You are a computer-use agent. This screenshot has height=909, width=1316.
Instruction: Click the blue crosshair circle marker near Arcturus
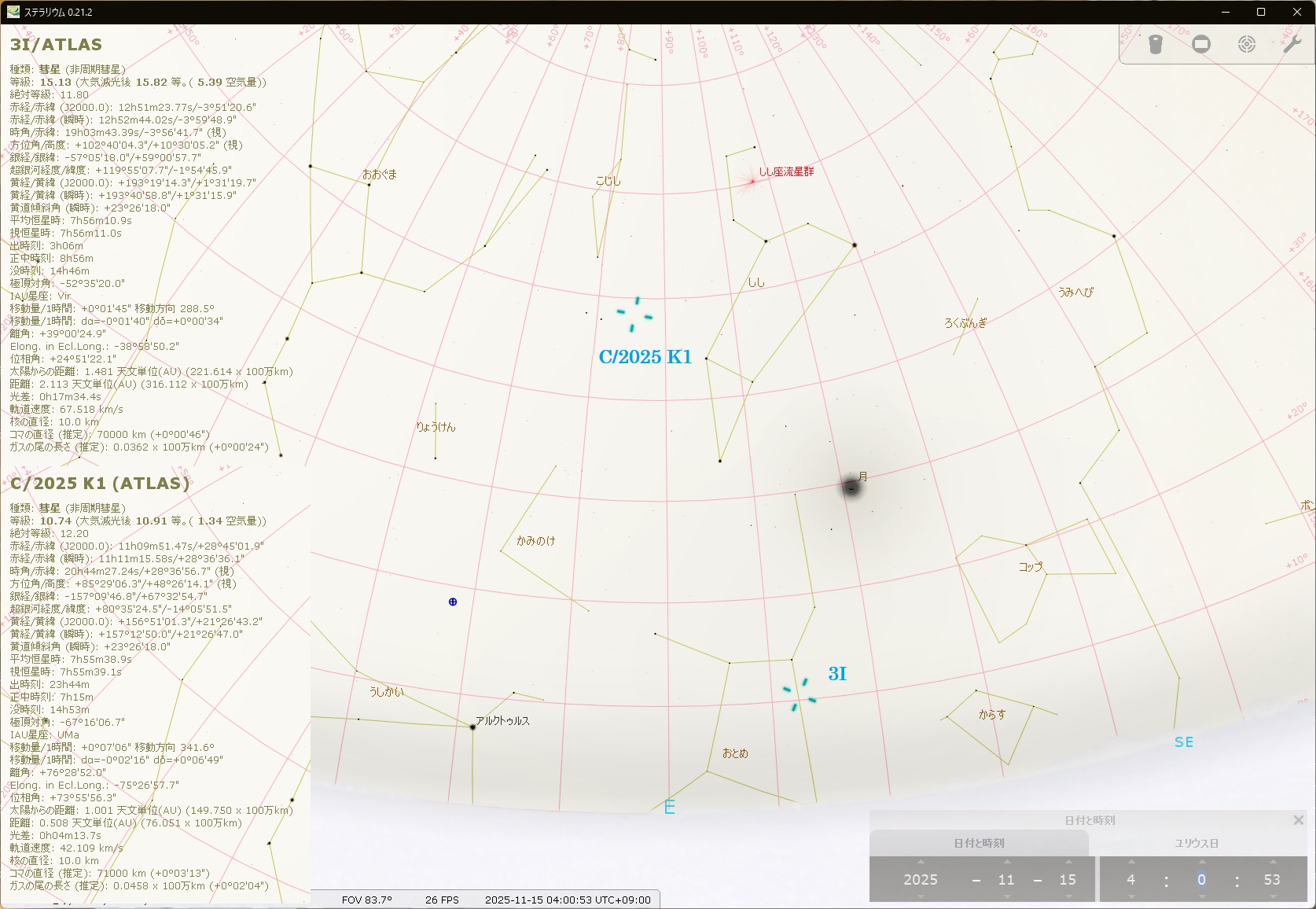point(453,602)
